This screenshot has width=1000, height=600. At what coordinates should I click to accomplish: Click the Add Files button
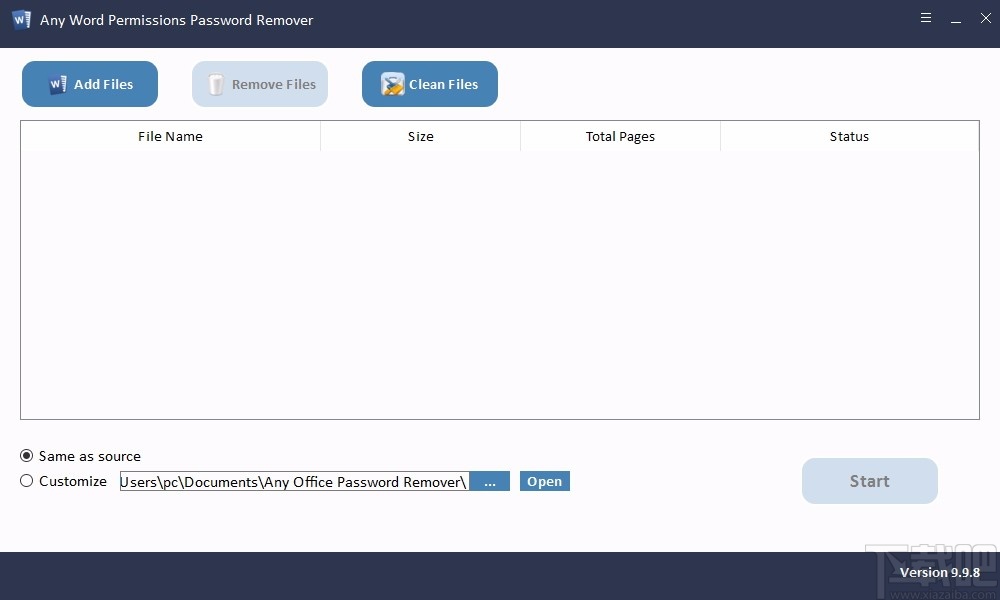click(89, 84)
